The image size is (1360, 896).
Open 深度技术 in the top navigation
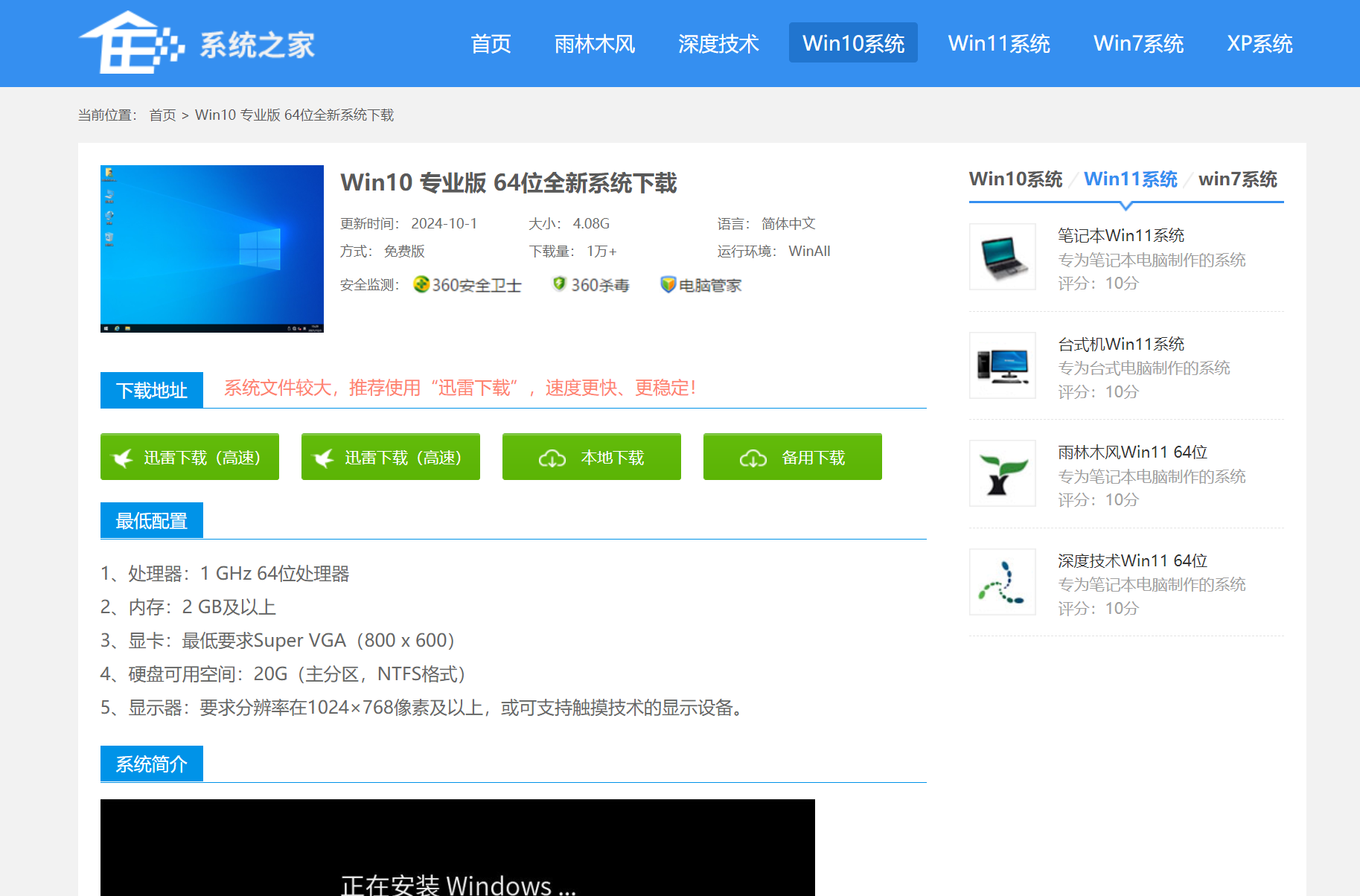(718, 43)
